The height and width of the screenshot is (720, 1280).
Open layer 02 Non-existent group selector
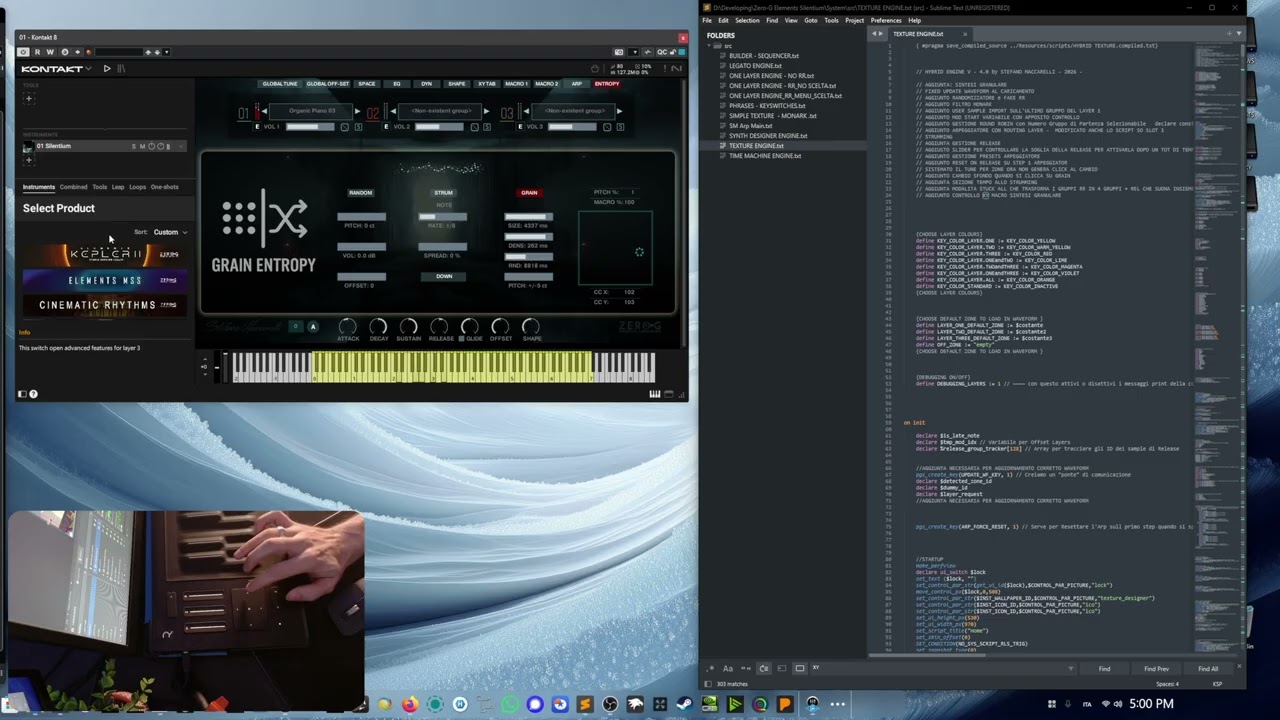[441, 111]
